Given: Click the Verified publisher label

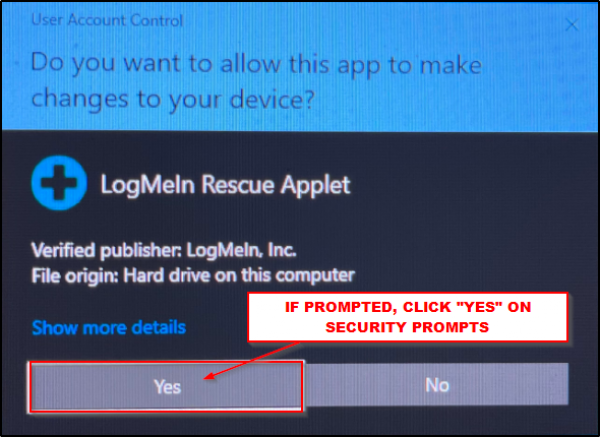Looking at the screenshot, I should pyautogui.click(x=107, y=251).
